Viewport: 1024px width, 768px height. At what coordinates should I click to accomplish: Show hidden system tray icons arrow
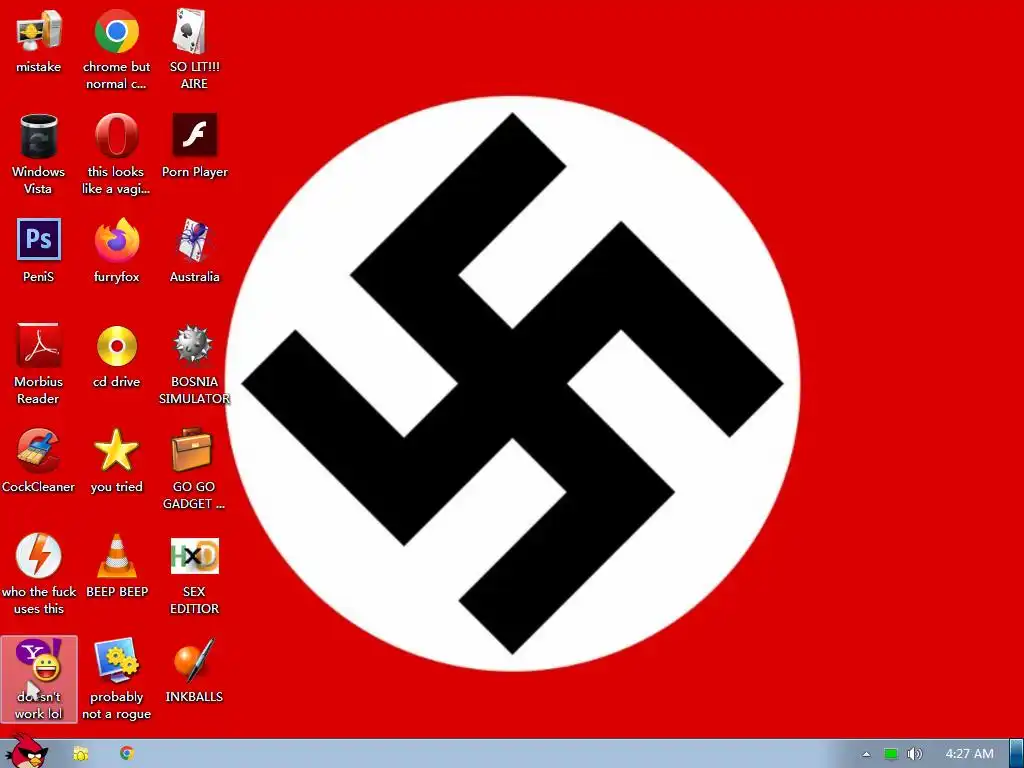pyautogui.click(x=866, y=754)
